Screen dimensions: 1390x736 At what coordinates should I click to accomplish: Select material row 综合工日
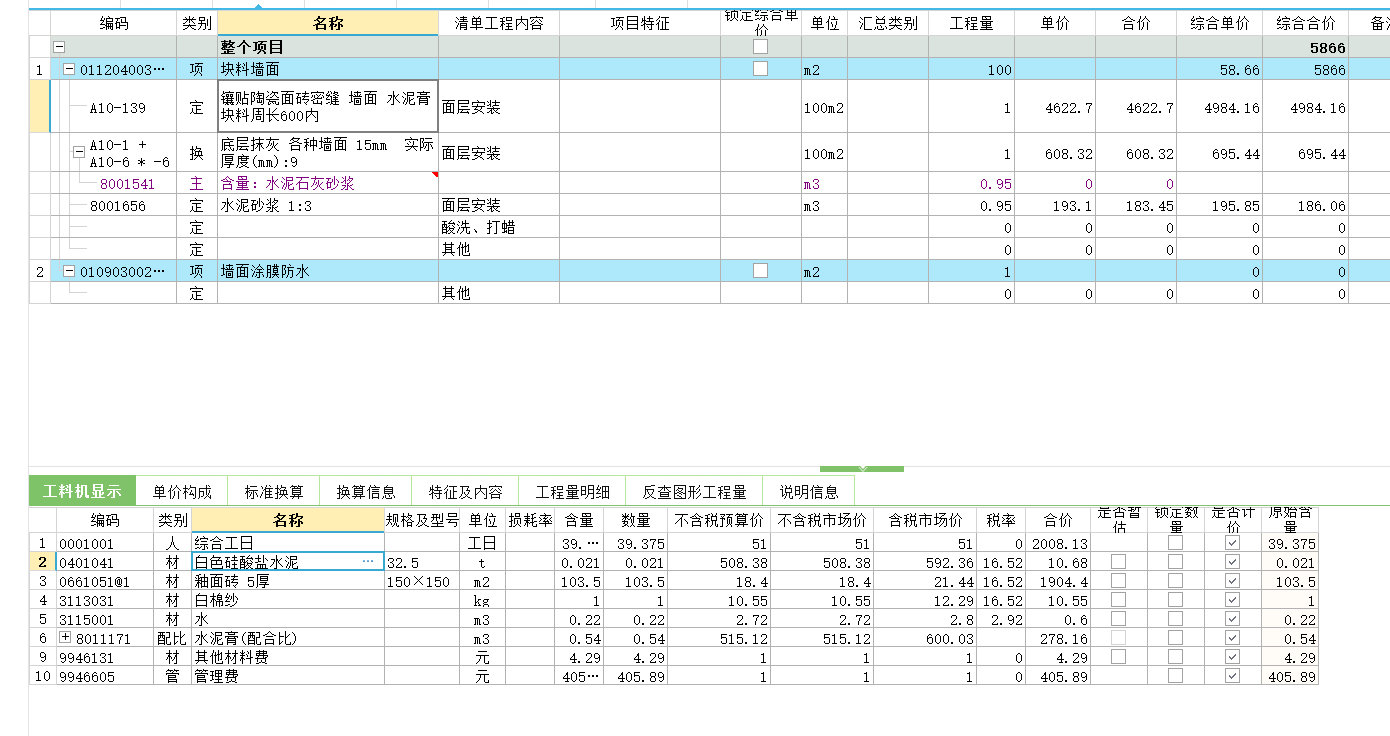pos(288,543)
